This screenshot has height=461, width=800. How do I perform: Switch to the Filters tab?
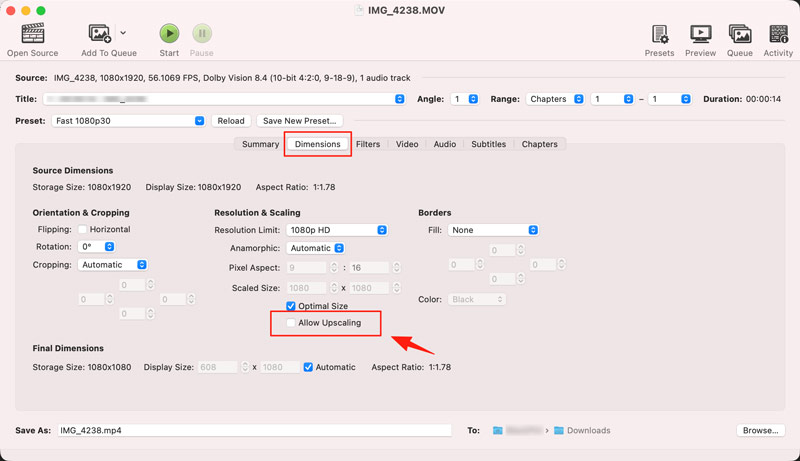(x=368, y=144)
